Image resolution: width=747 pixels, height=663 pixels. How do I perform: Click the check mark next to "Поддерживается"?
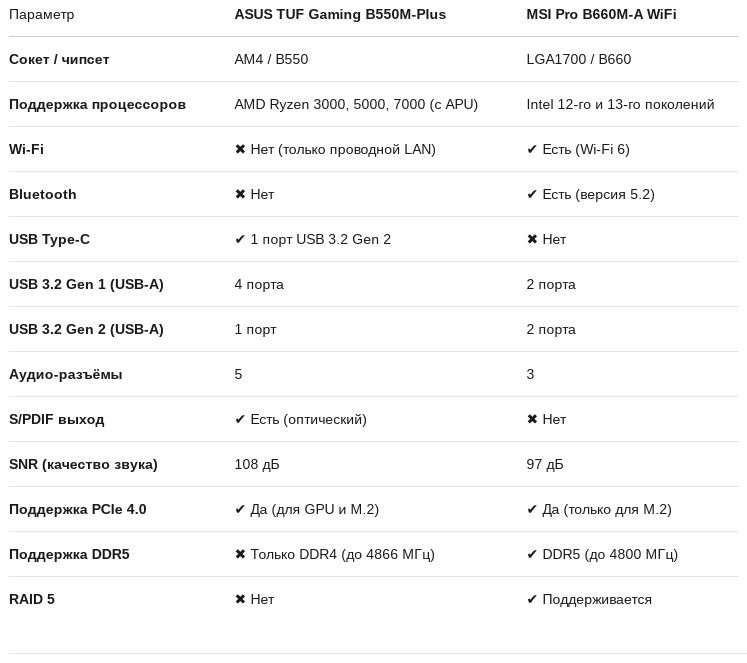532,599
